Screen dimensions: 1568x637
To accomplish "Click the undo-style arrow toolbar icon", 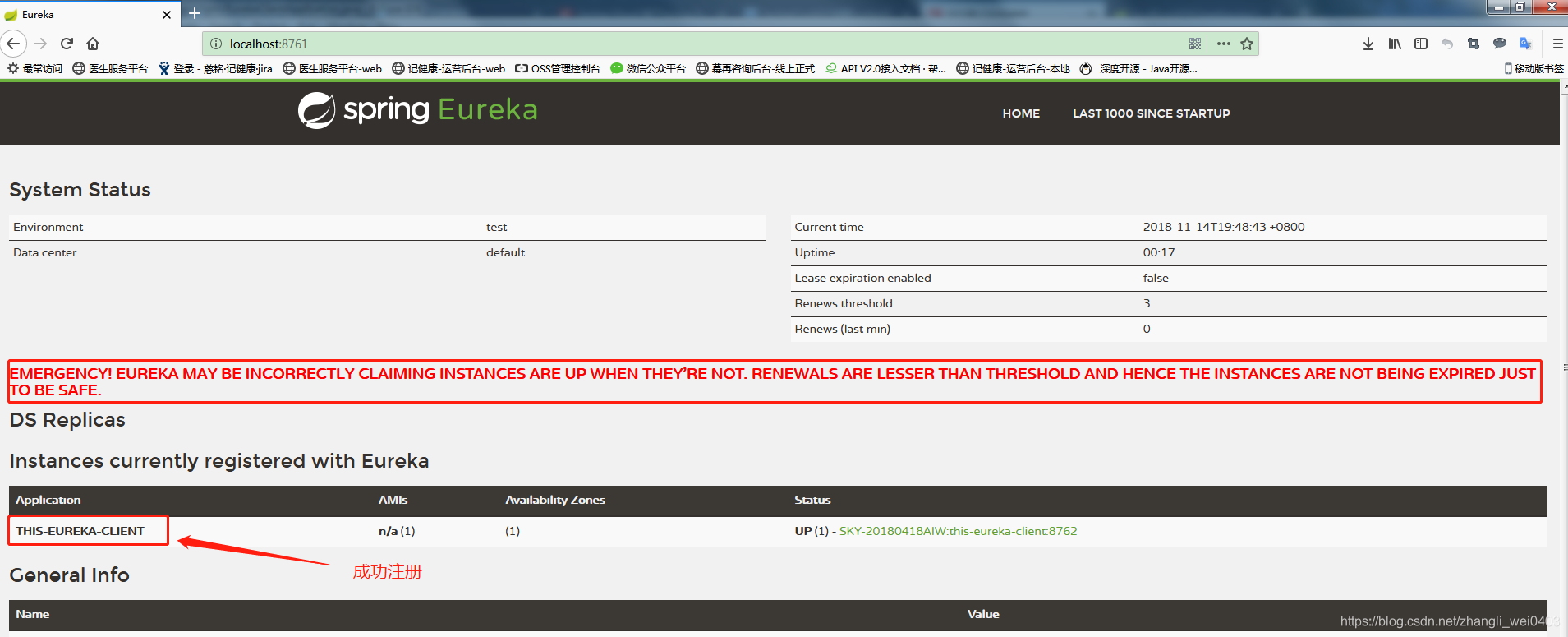I will (x=1447, y=44).
